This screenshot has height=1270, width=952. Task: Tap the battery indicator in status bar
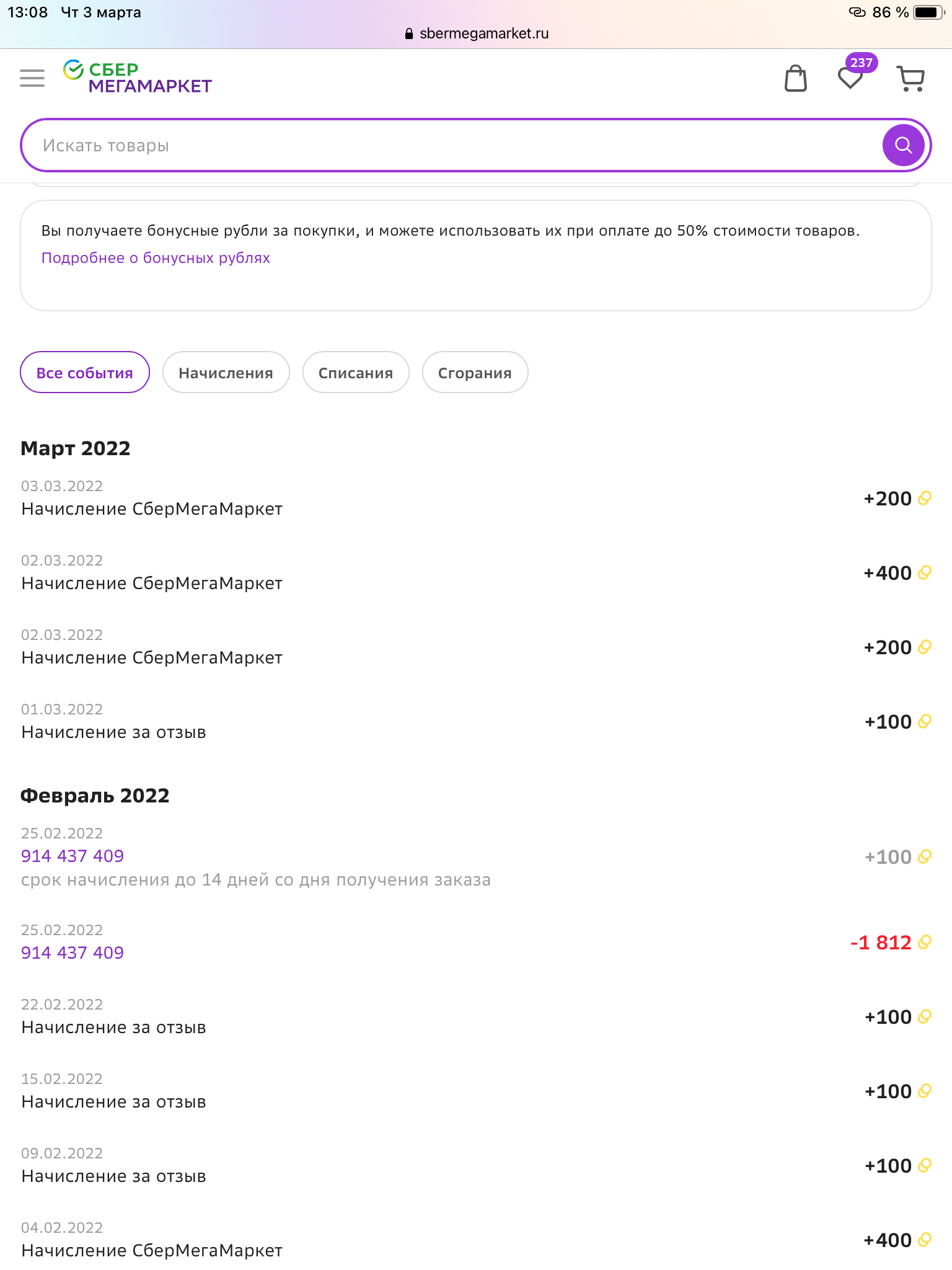928,12
